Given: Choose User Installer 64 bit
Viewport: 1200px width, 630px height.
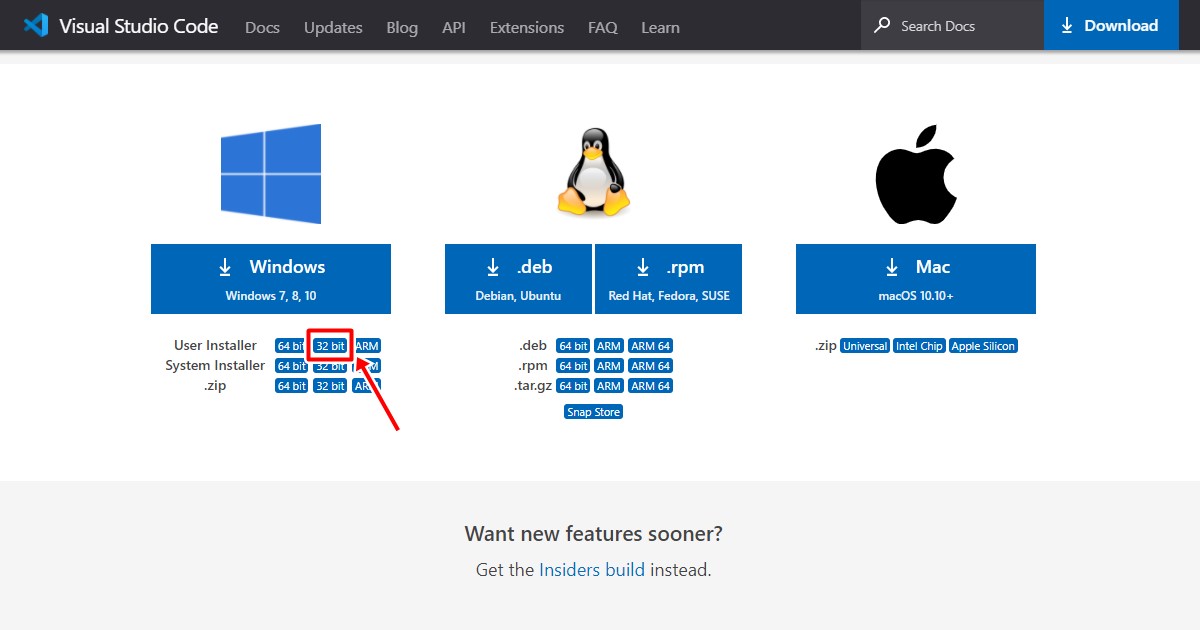Looking at the screenshot, I should point(291,346).
